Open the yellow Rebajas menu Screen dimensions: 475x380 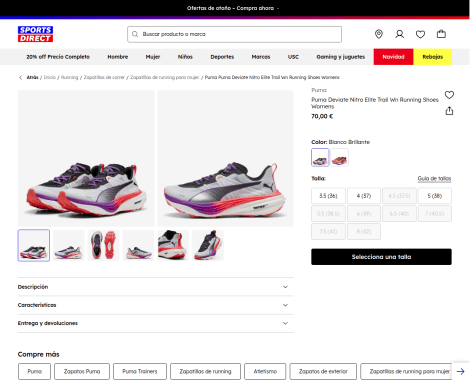[433, 57]
